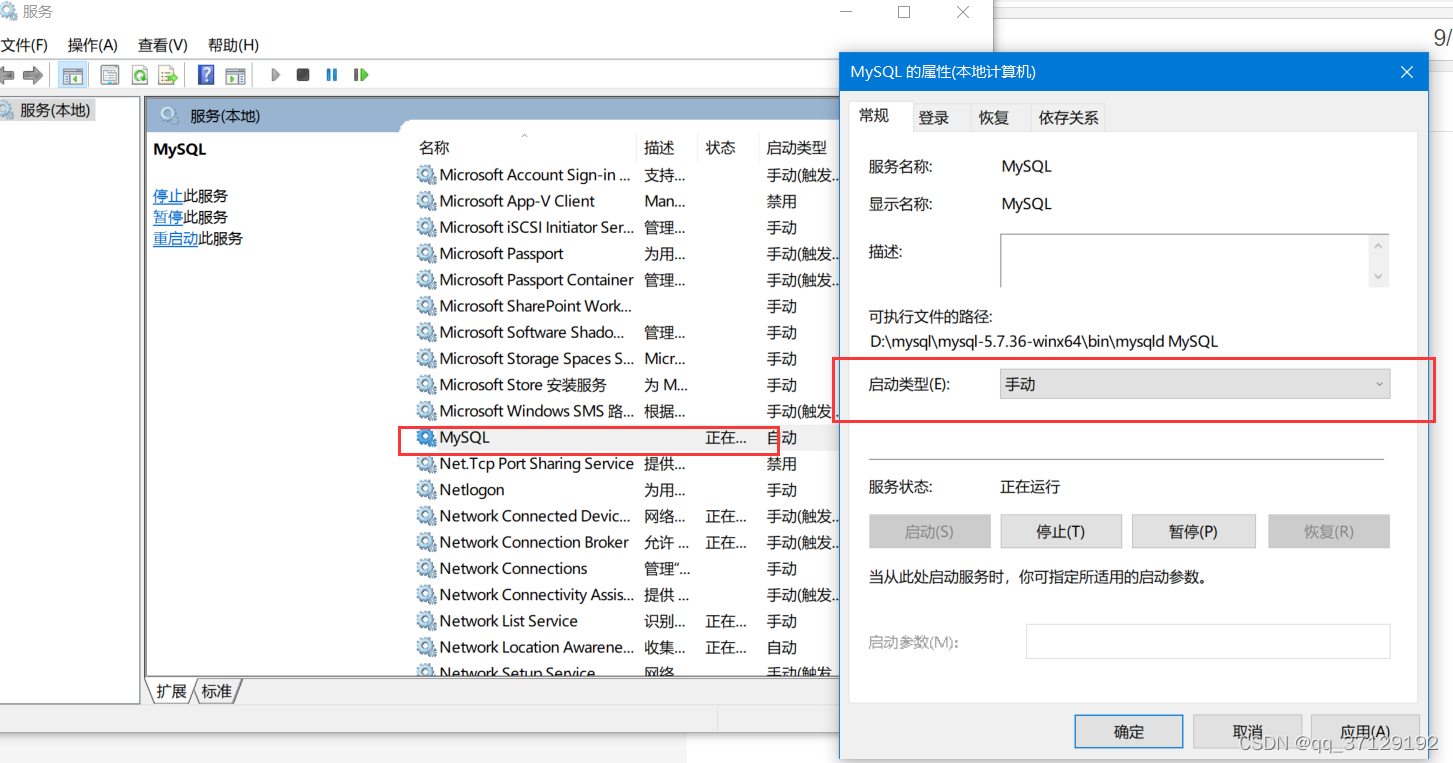Sort services by the 启动类型 column header
1453x763 pixels.
click(799, 147)
